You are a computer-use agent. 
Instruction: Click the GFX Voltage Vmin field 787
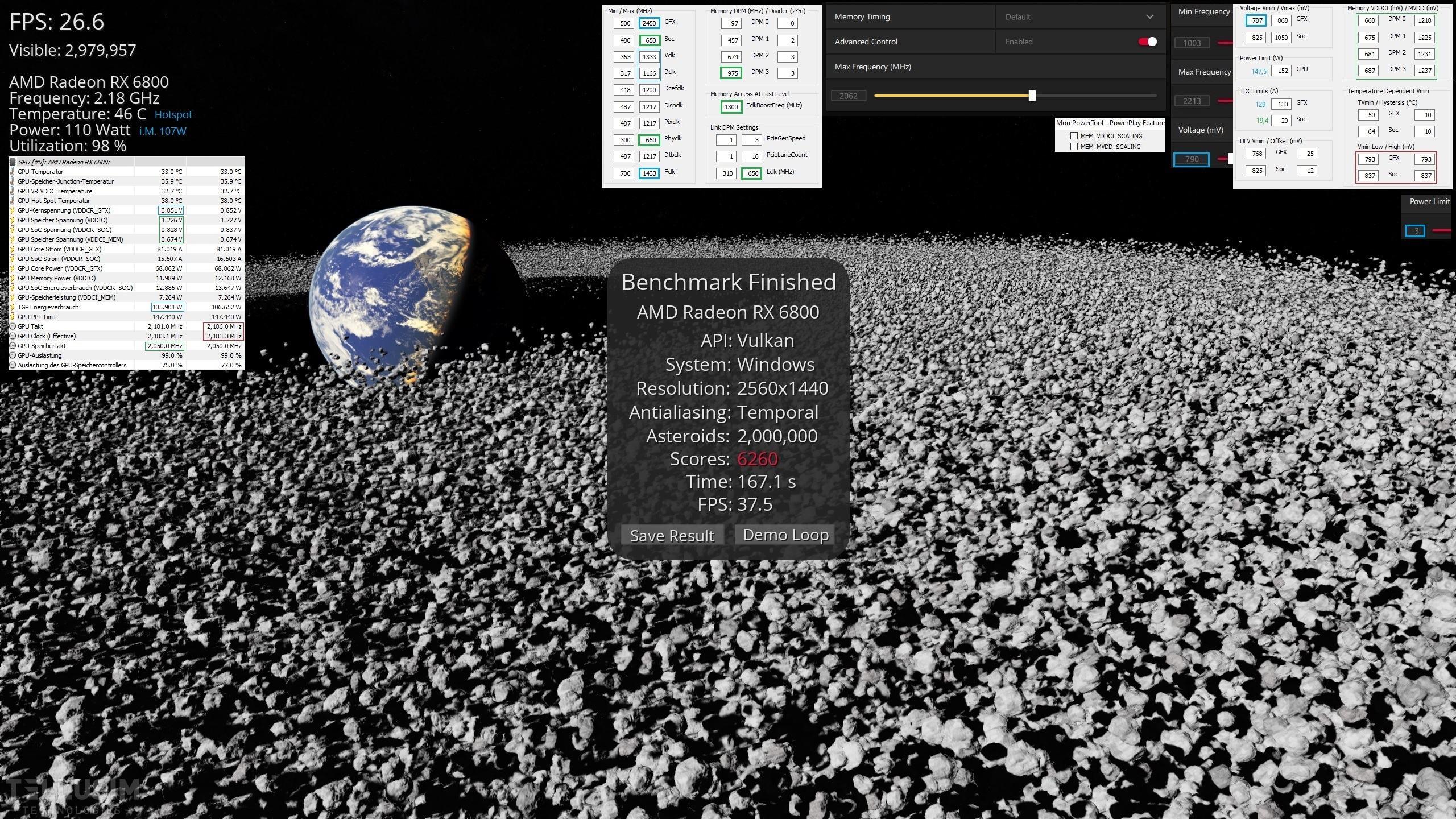(1256, 20)
